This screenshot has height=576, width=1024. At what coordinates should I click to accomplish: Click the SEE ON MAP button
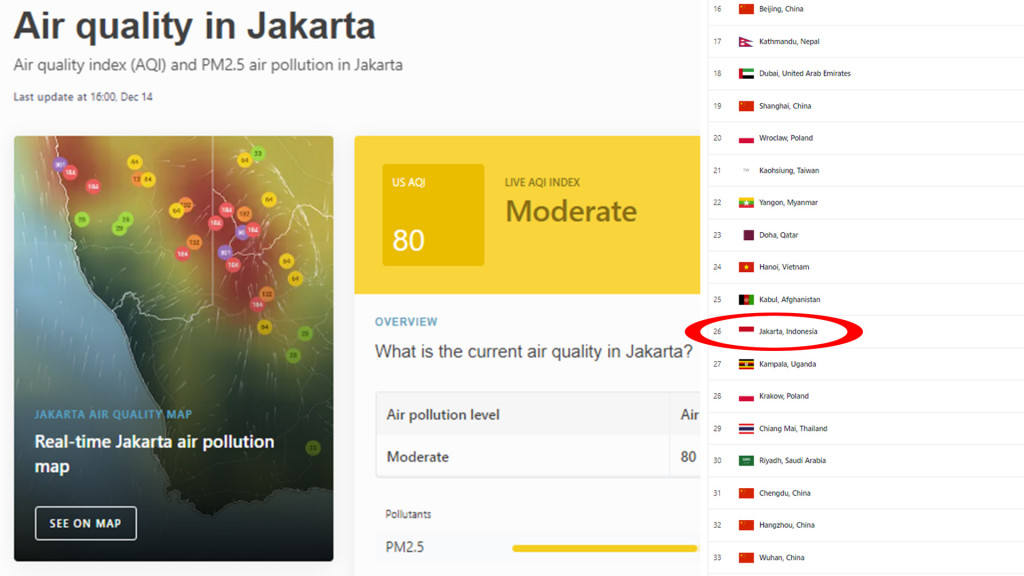[x=86, y=523]
